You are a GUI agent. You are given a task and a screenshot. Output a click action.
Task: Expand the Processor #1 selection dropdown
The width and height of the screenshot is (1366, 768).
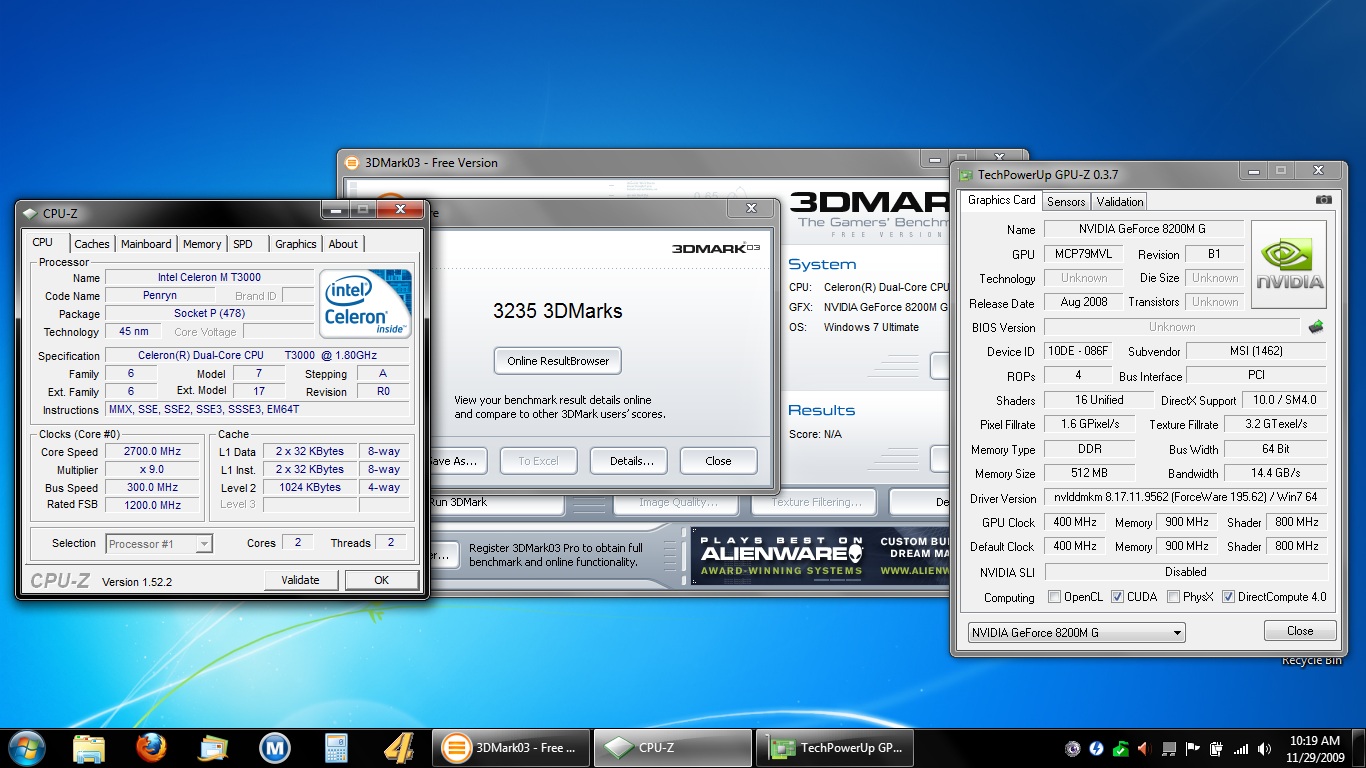(x=159, y=544)
